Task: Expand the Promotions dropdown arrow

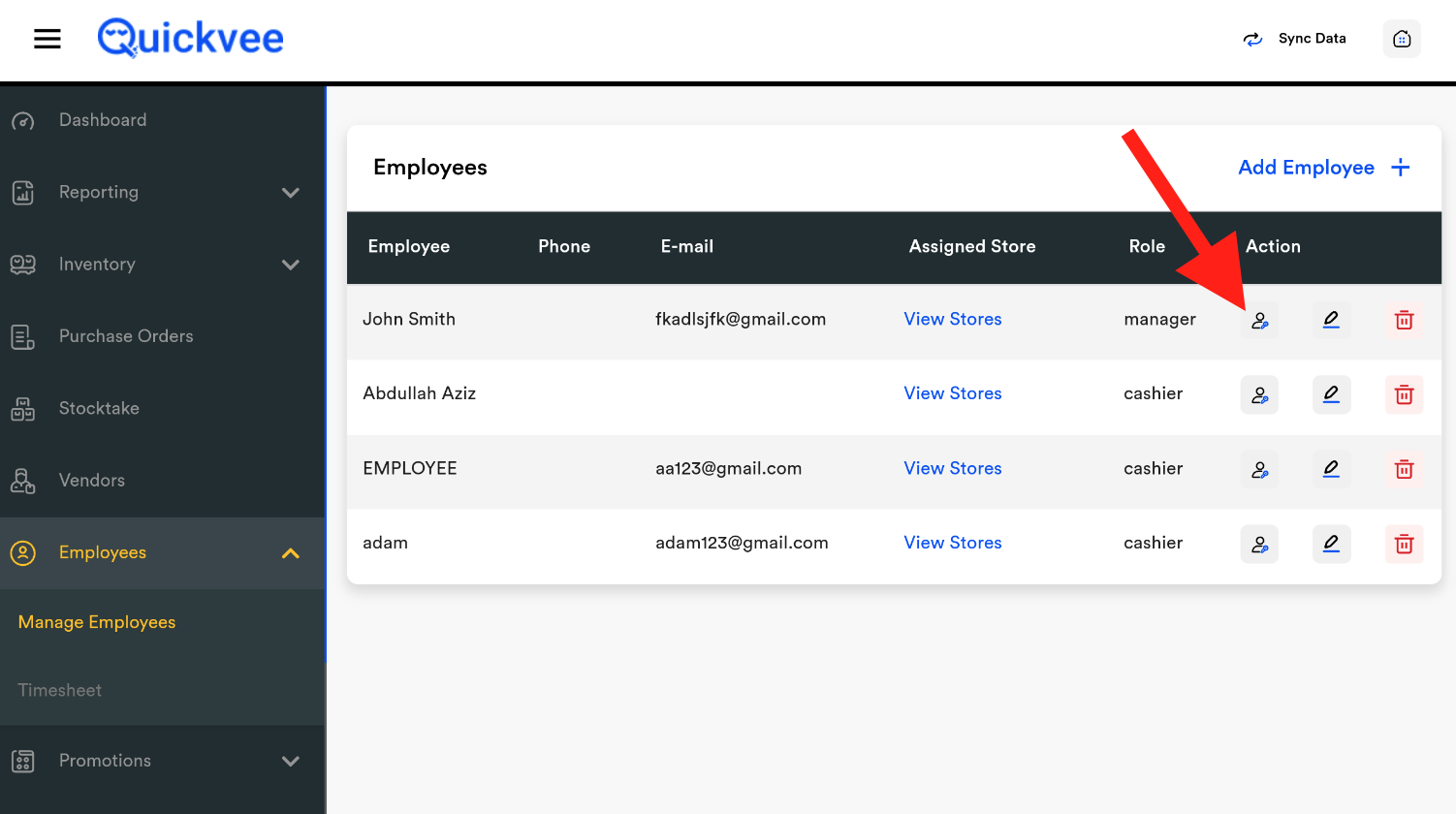Action: click(x=290, y=761)
